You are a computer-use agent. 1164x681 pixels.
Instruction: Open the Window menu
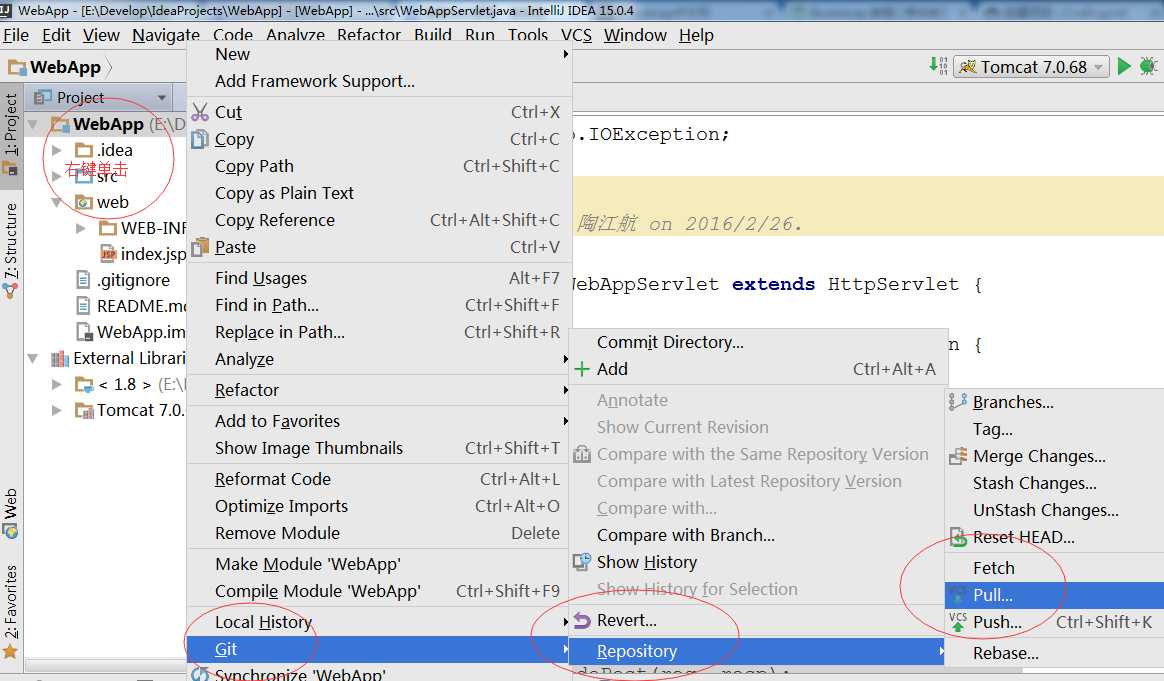tap(635, 35)
